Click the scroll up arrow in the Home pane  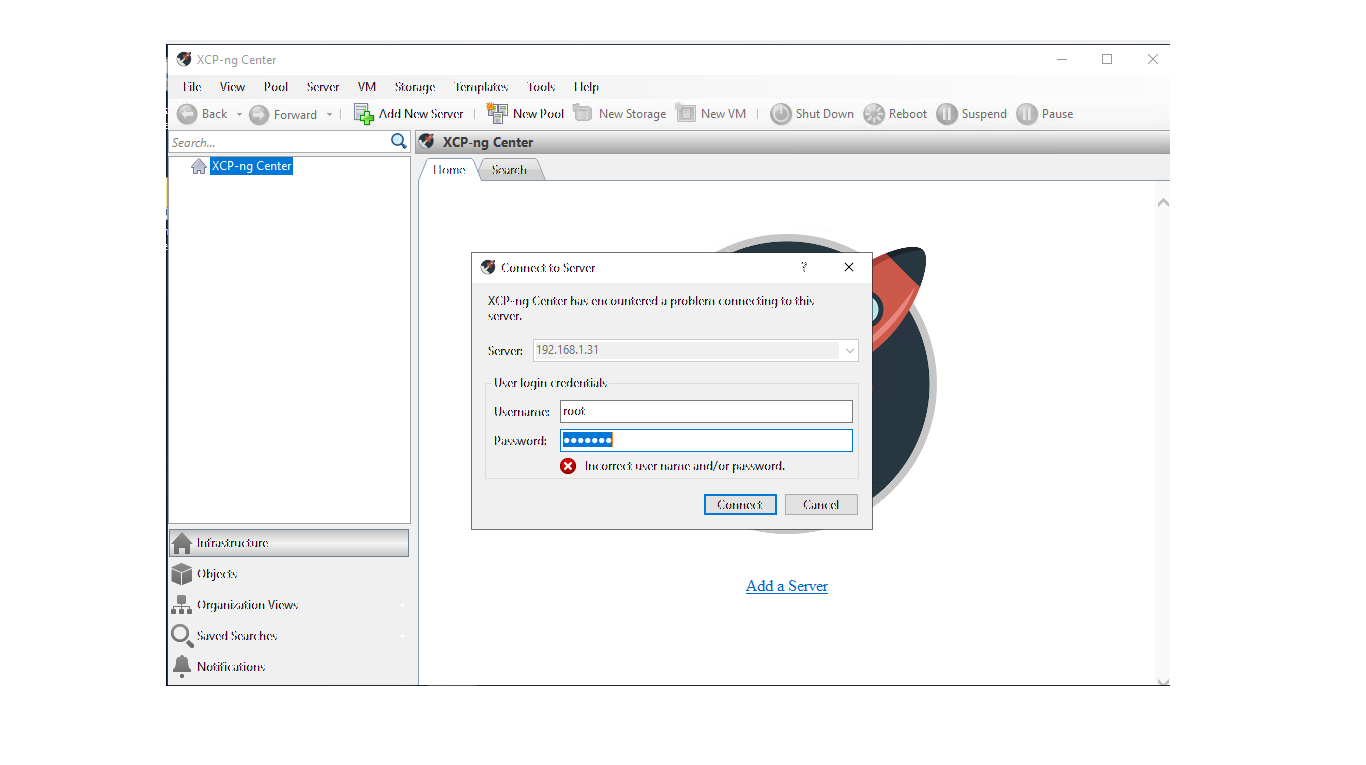[1163, 203]
